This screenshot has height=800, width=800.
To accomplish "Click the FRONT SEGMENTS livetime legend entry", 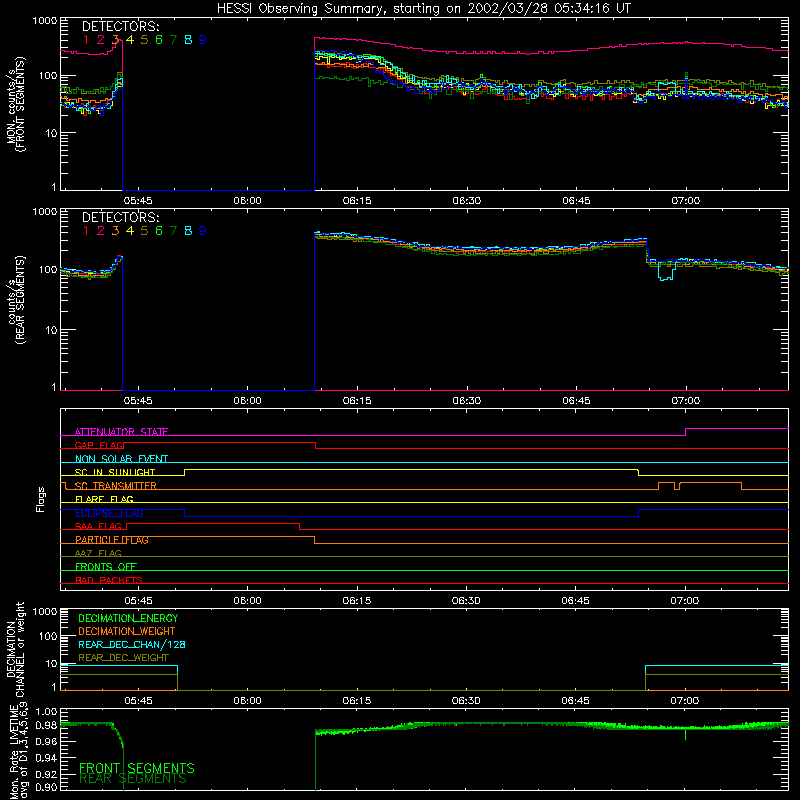I will coord(137,768).
